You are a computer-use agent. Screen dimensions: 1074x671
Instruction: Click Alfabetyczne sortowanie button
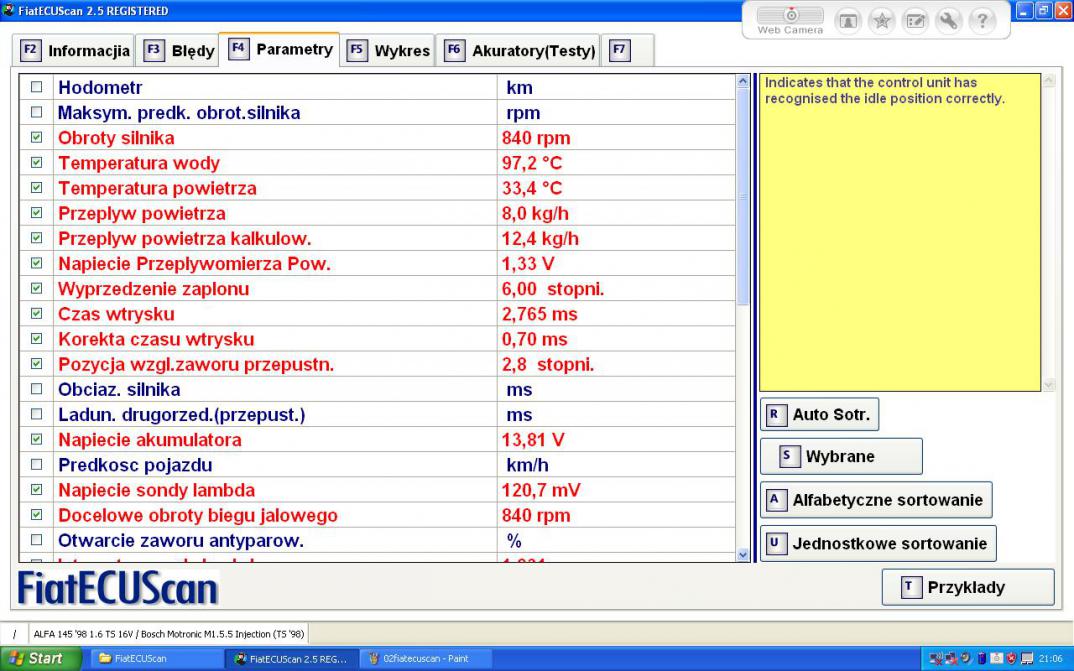tap(876, 500)
